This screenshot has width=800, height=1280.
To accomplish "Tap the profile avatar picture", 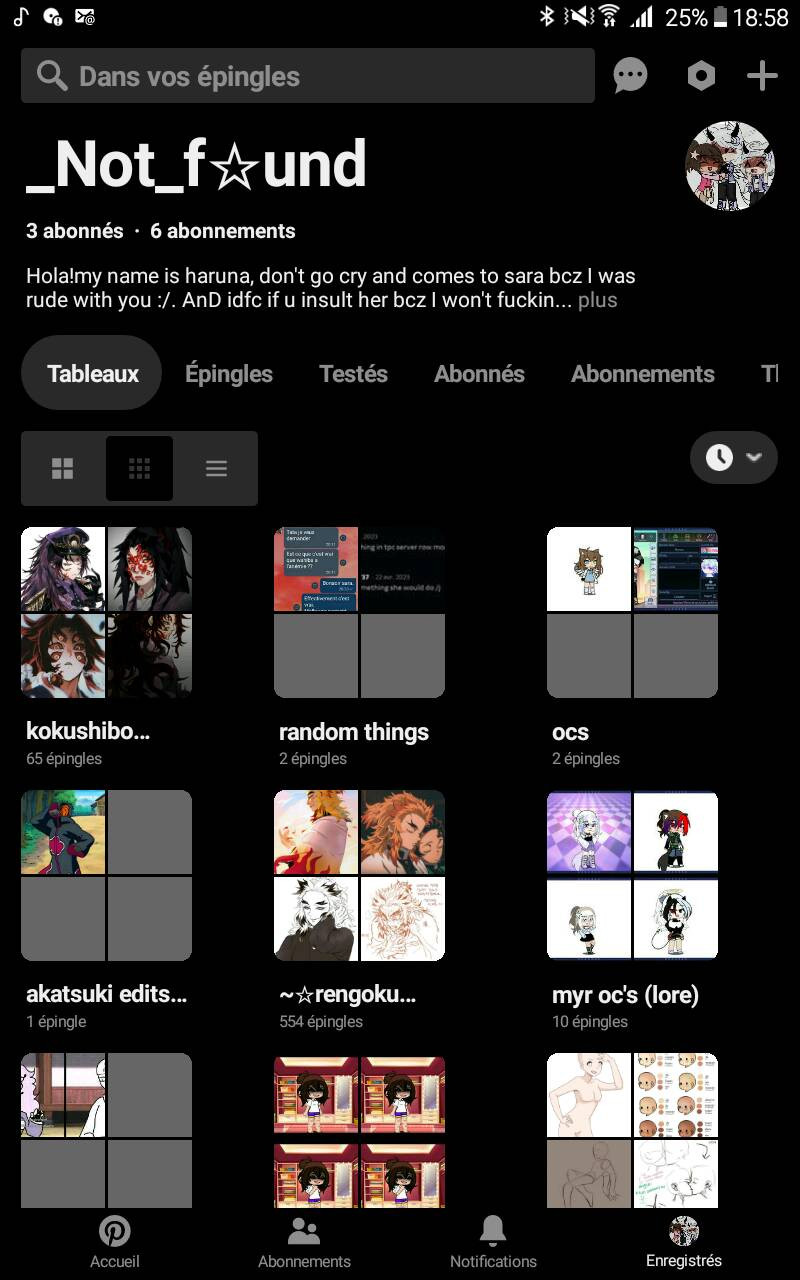I will pyautogui.click(x=730, y=166).
